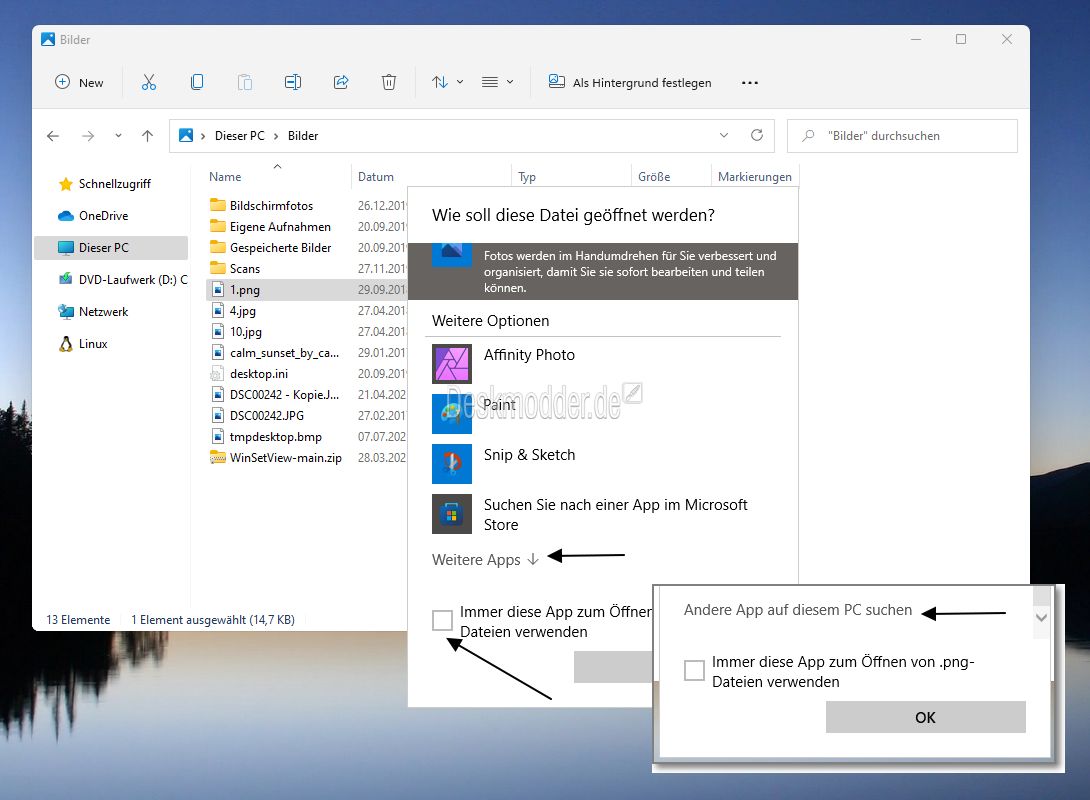Select the file 10.jpg
Viewport: 1090px width, 800px height.
point(236,332)
